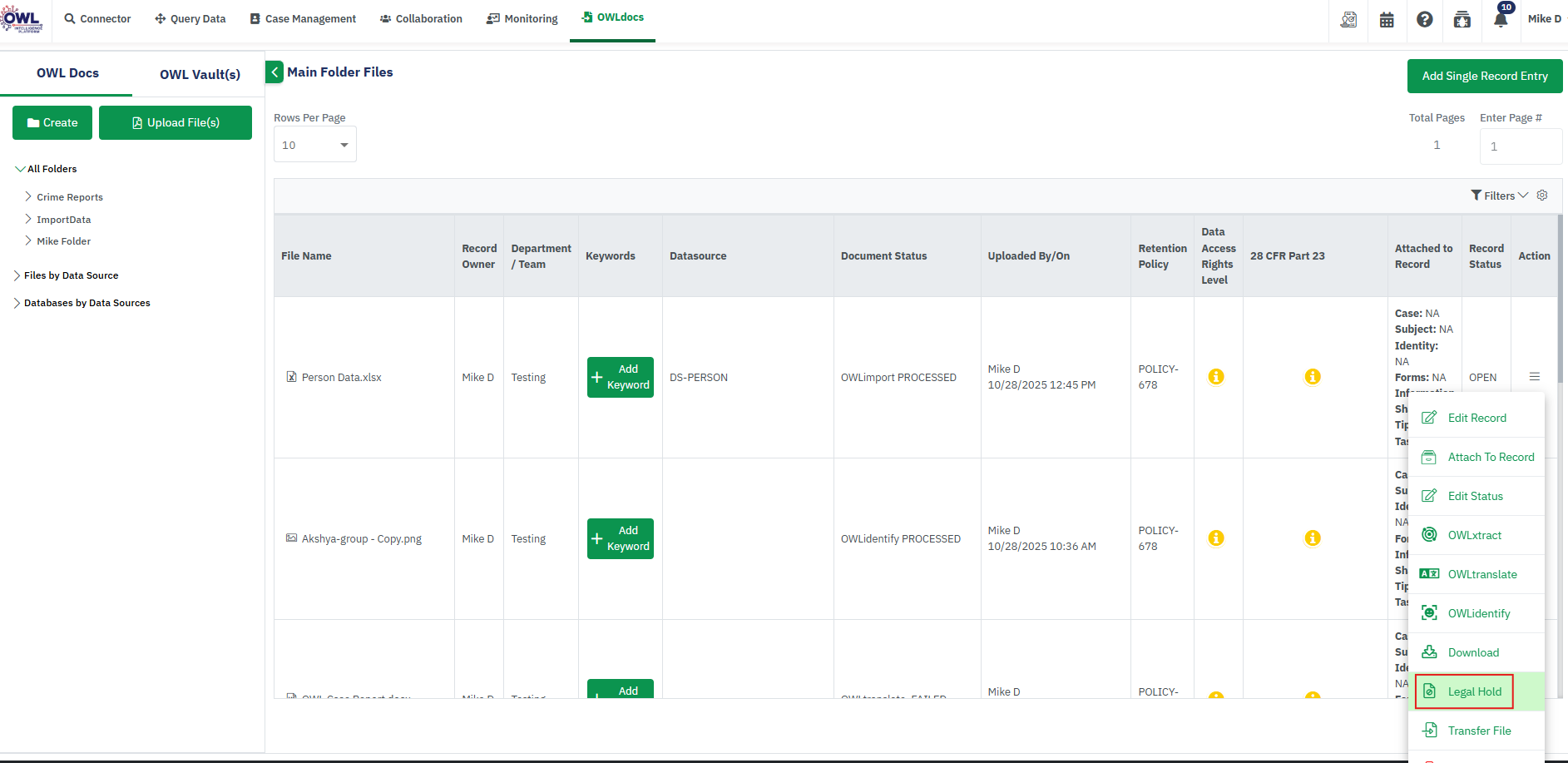The image size is (1568, 763).
Task: Open the Rows Per Page dropdown
Action: (314, 145)
